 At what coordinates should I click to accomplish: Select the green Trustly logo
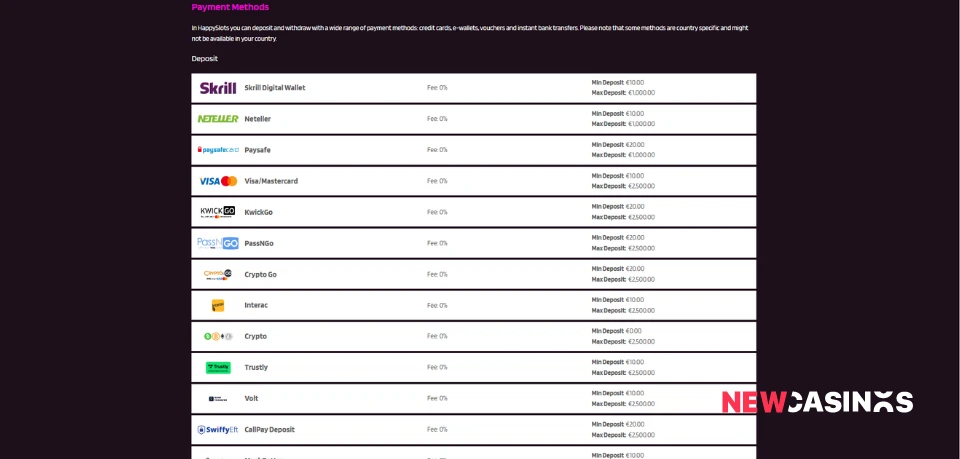coord(218,367)
